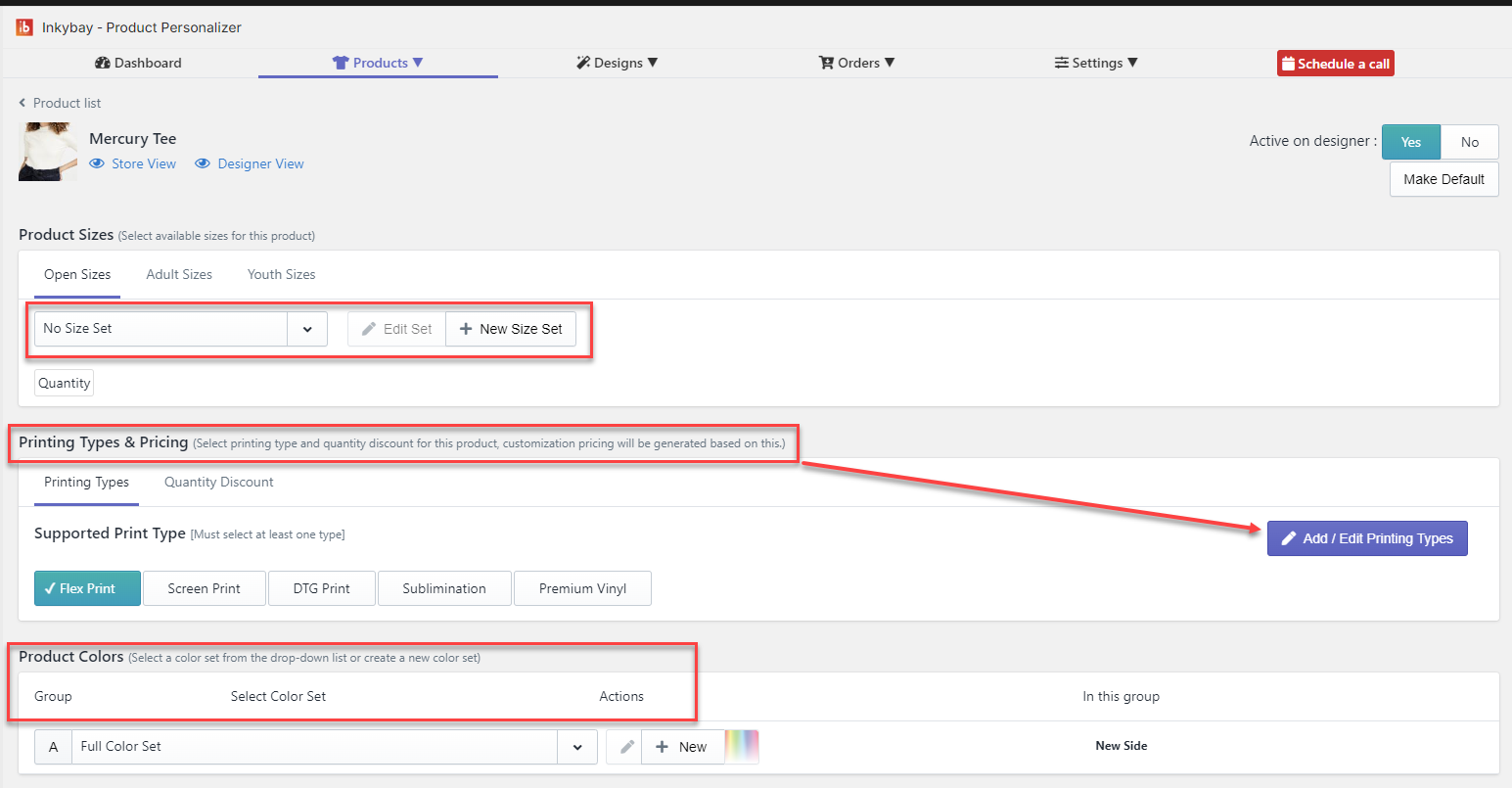The height and width of the screenshot is (788, 1512).
Task: Expand the Full Color Set dropdown
Action: pyautogui.click(x=577, y=747)
